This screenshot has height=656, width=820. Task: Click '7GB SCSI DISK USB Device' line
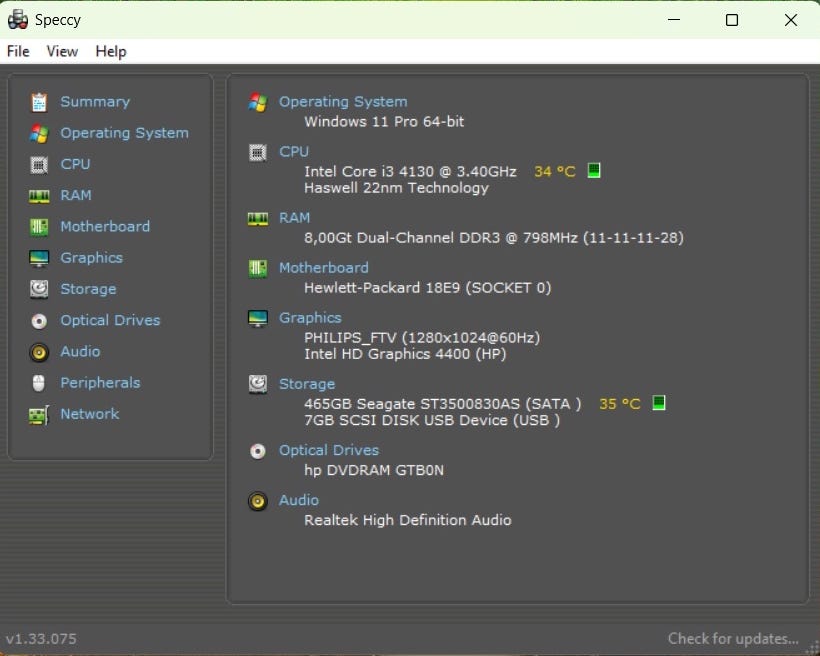432,421
